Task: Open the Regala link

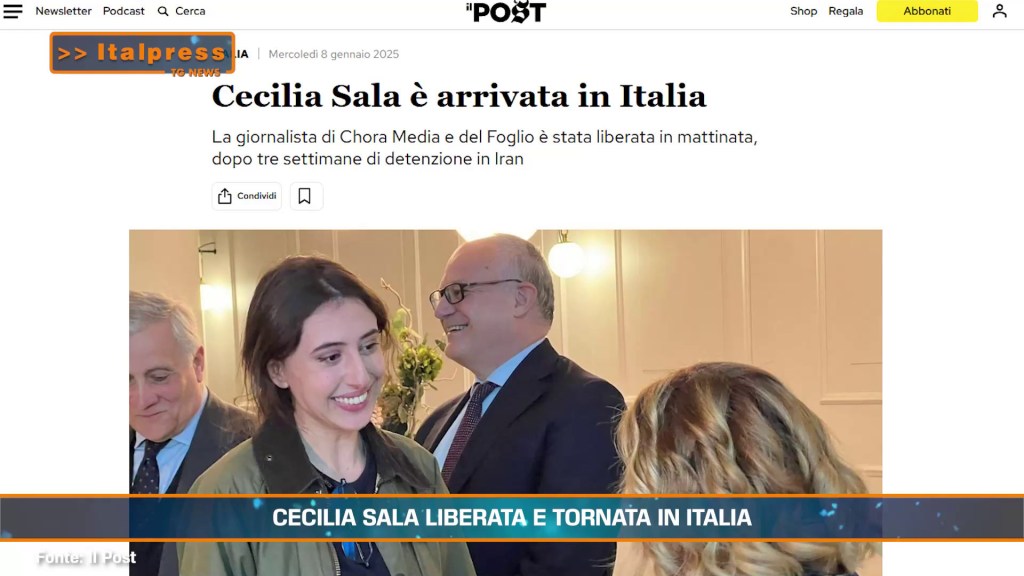Action: tap(846, 11)
